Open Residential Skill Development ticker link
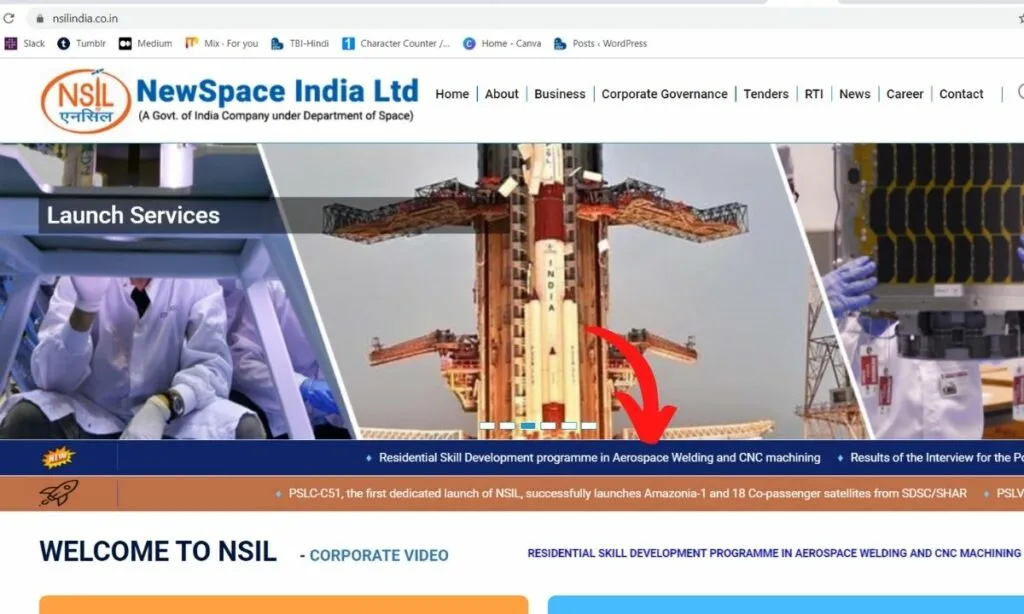This screenshot has width=1024, height=614. (x=600, y=457)
